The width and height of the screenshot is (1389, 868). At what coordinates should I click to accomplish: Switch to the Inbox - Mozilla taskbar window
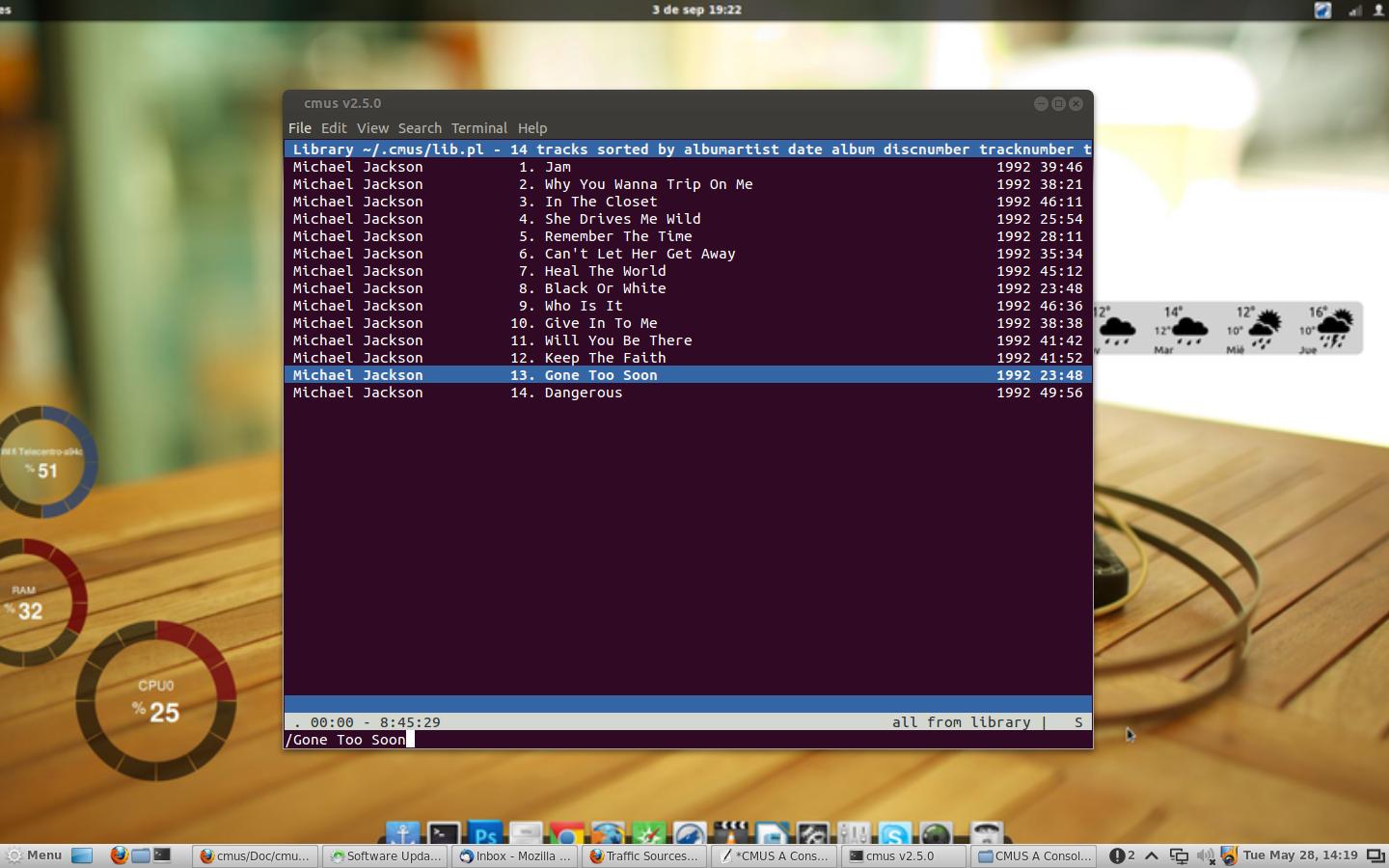515,855
